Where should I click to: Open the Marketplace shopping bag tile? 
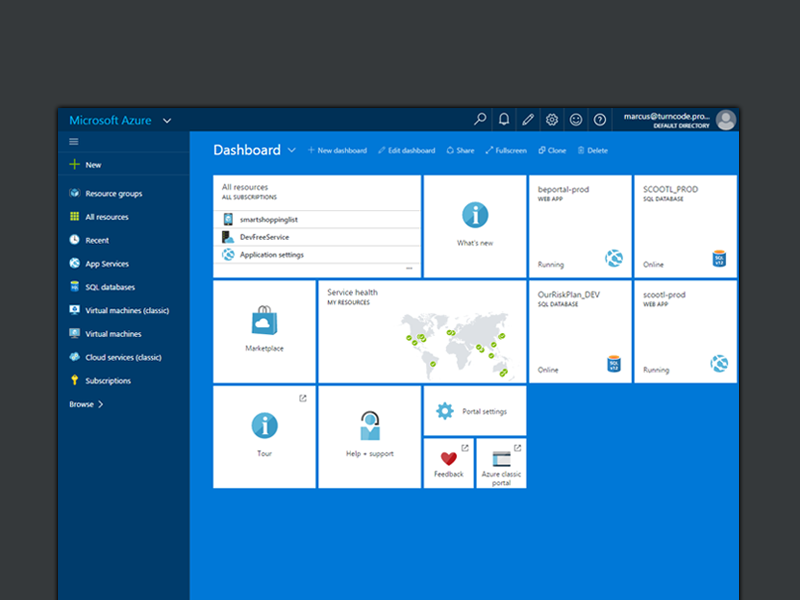264,331
